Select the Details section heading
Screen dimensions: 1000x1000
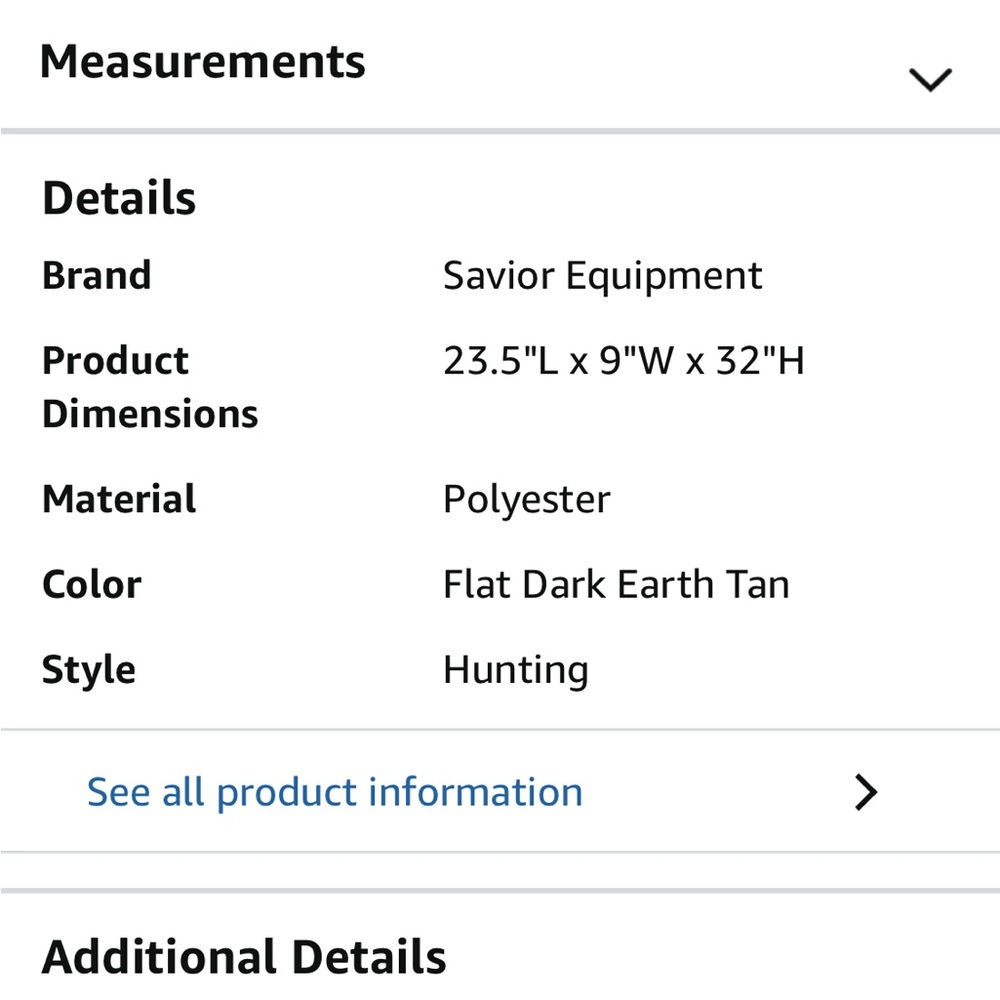point(119,198)
